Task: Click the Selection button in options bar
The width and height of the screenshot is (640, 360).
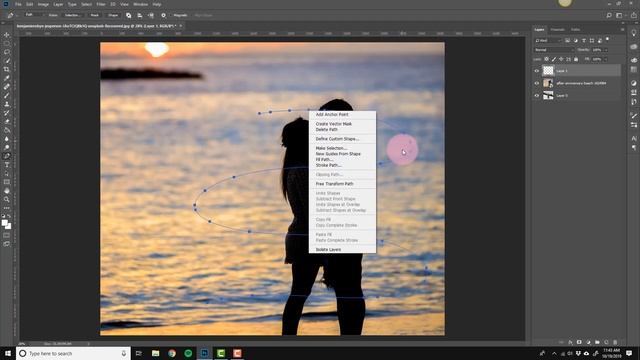Action: click(x=73, y=15)
